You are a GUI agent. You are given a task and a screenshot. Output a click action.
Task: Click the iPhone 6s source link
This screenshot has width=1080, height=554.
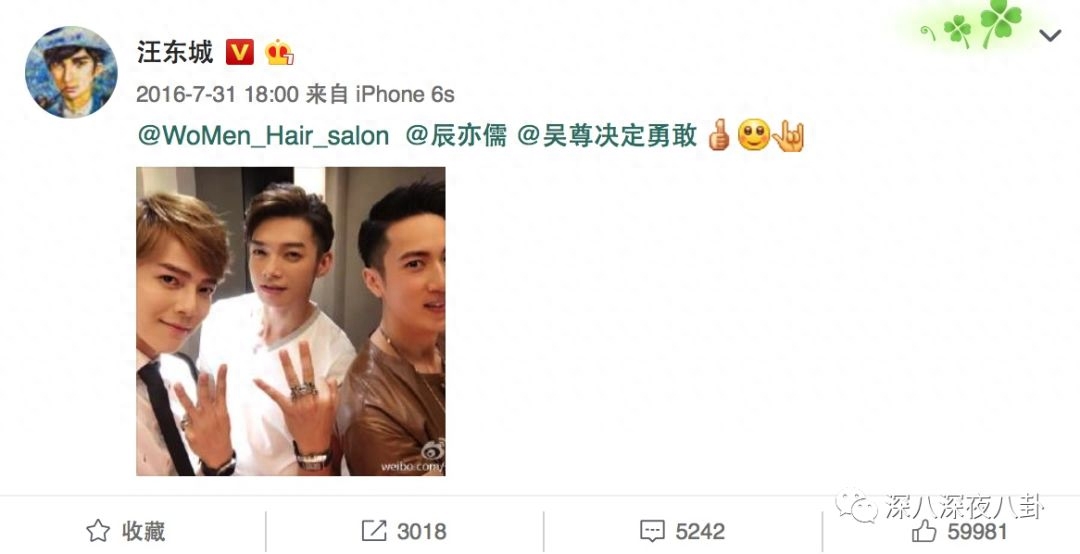(405, 94)
